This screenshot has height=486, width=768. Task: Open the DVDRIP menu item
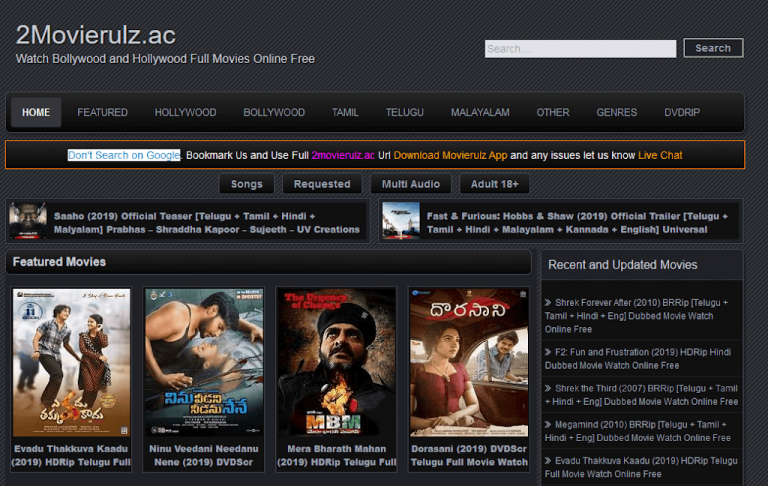point(682,112)
